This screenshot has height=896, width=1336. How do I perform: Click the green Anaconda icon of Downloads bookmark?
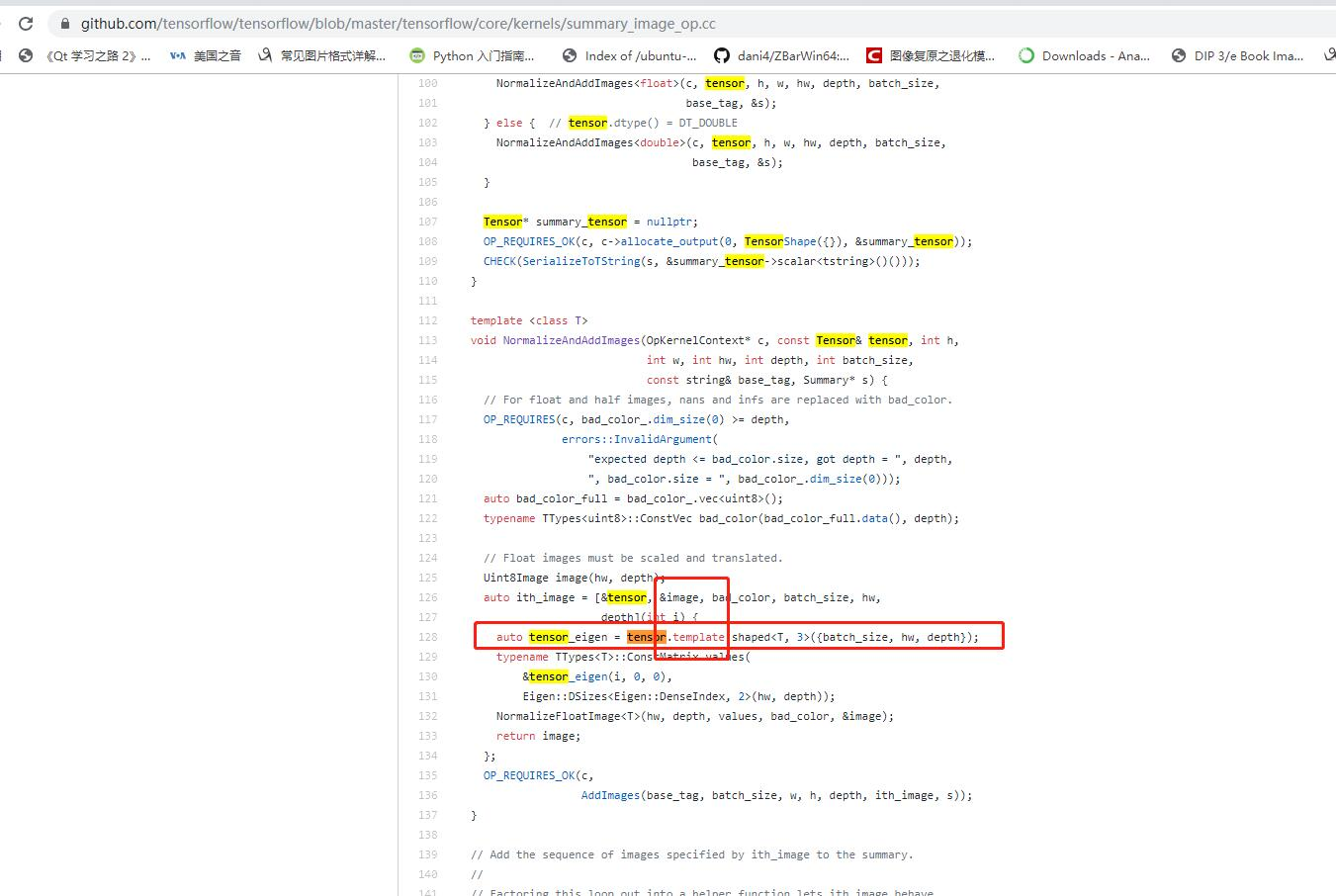(1026, 55)
